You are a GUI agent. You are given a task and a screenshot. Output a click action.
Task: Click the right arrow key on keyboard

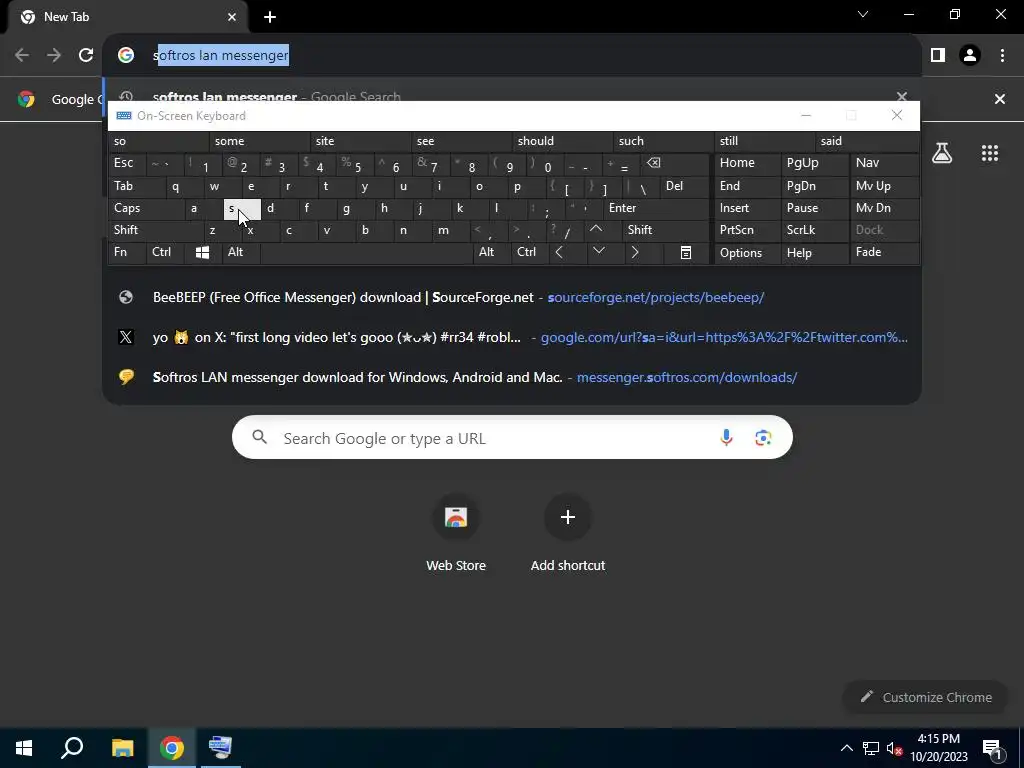point(635,253)
